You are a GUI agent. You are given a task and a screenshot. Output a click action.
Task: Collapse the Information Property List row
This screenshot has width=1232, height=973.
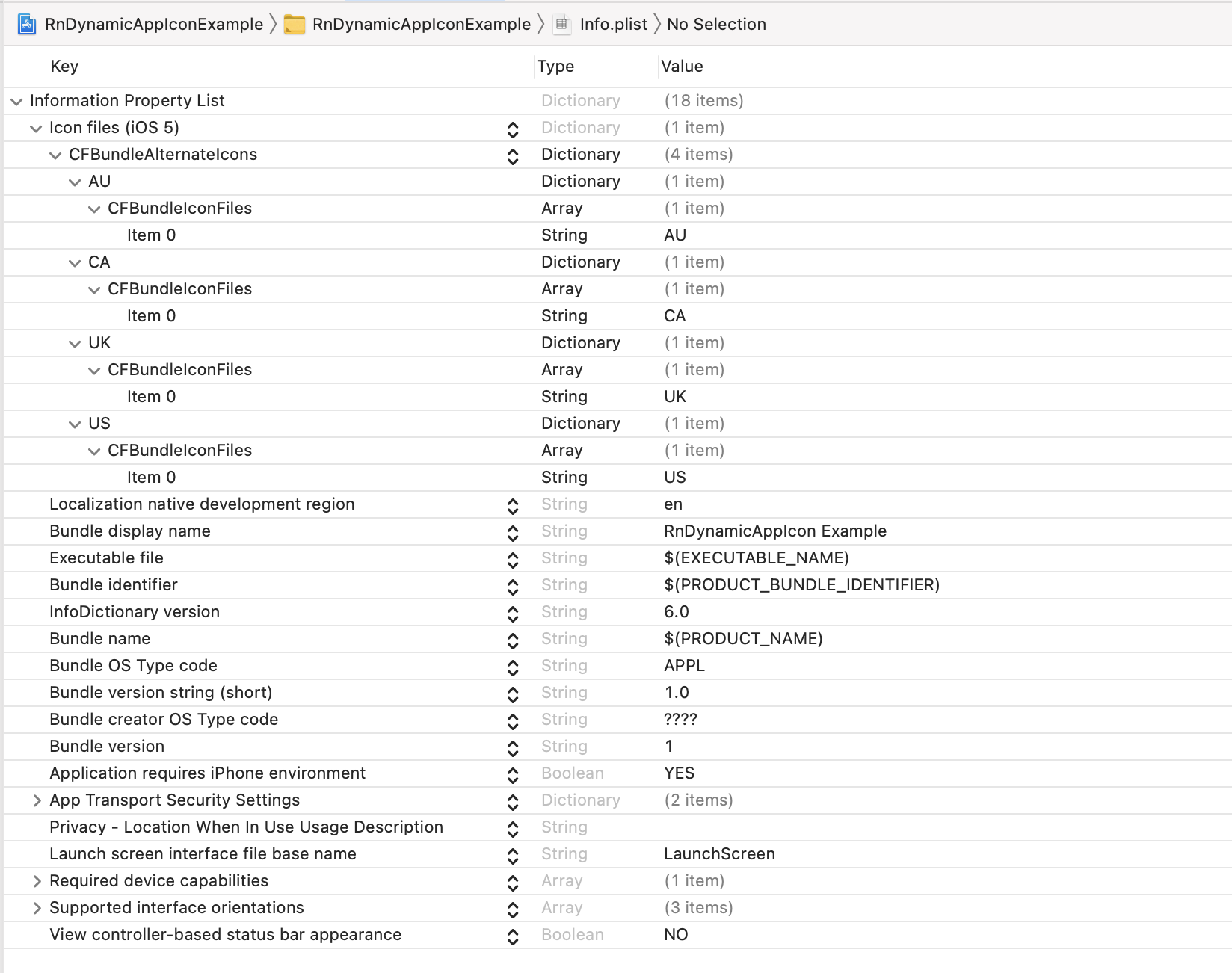click(16, 101)
